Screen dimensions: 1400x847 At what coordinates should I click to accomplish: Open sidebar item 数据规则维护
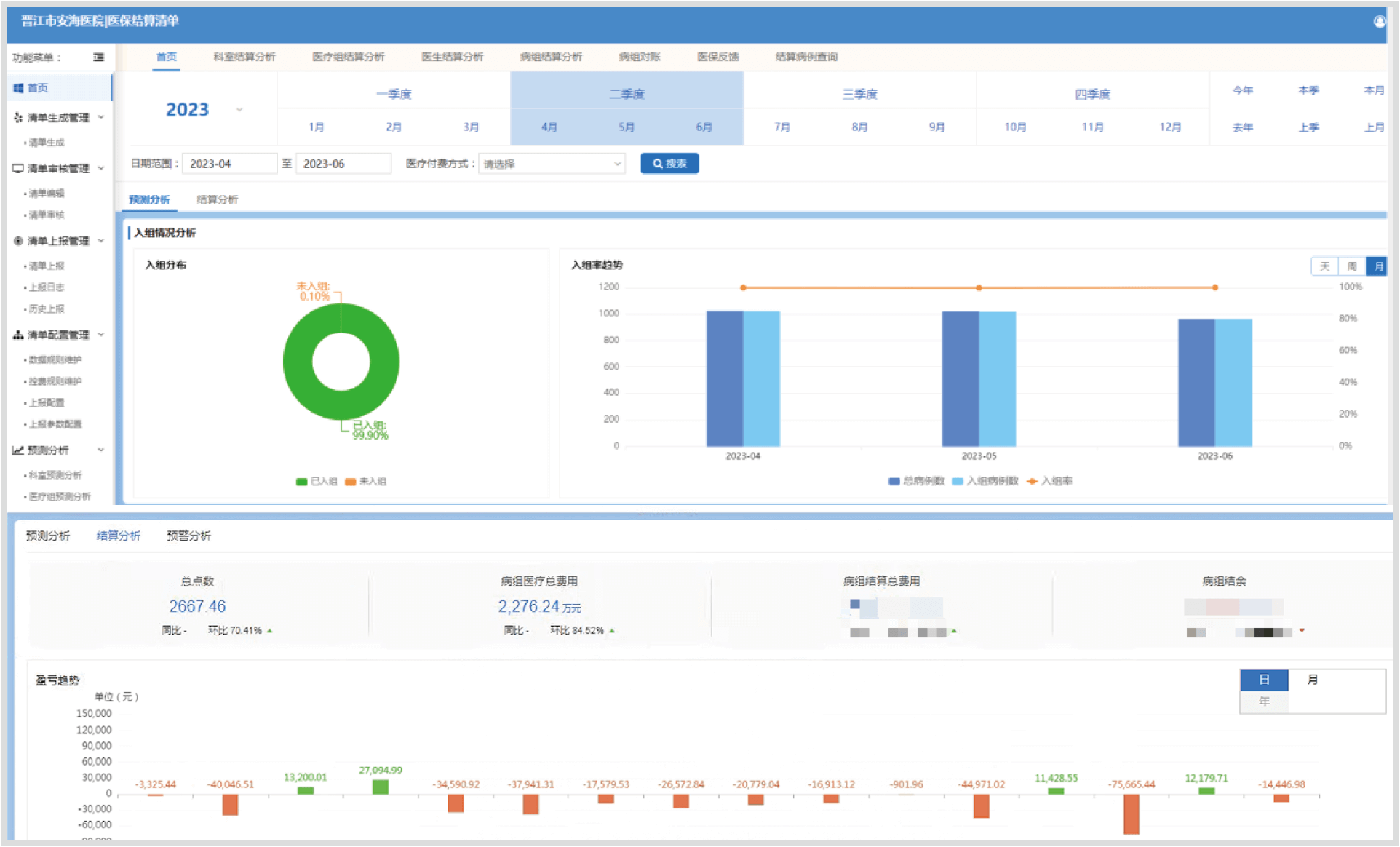[55, 359]
